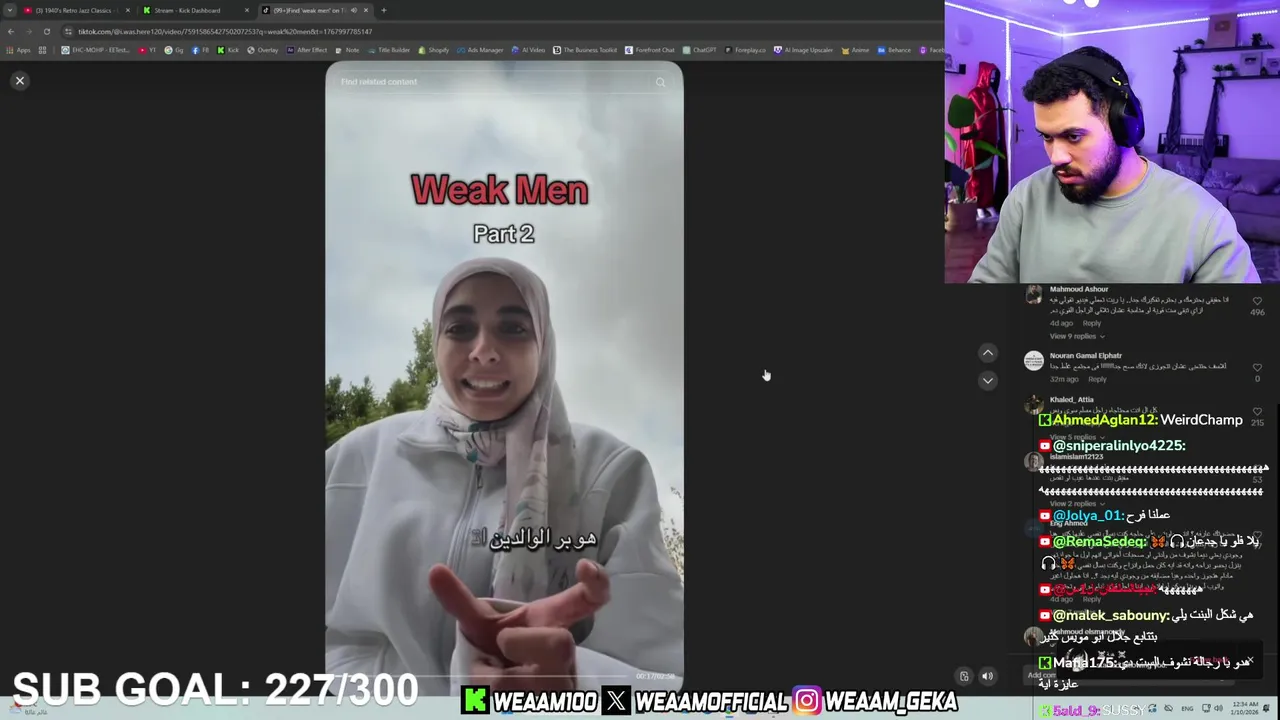Viewport: 1280px width, 720px height.
Task: Click Mahmoud Ashour's avatar picture
Action: tap(1034, 295)
